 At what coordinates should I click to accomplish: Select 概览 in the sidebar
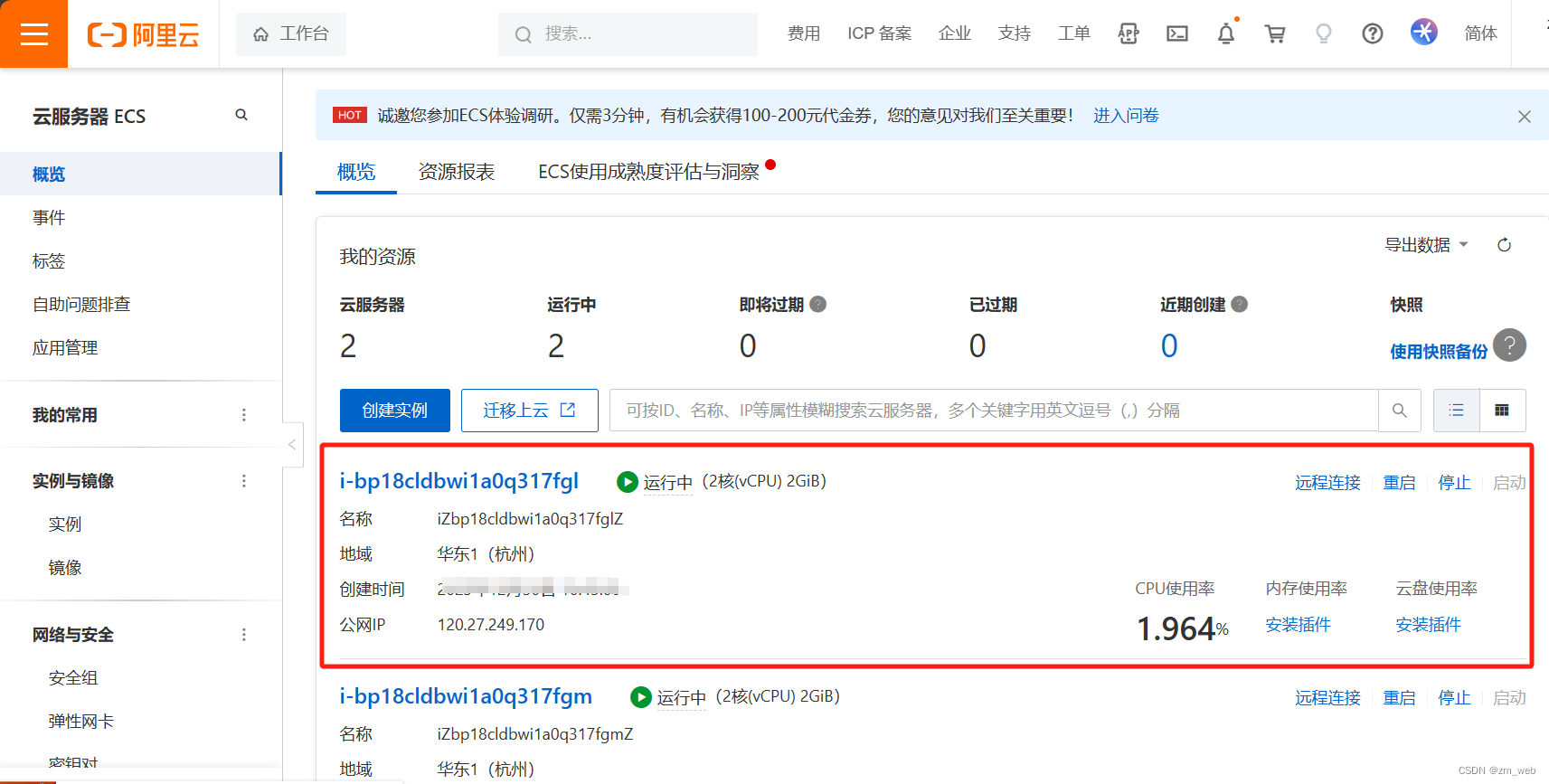click(140, 174)
